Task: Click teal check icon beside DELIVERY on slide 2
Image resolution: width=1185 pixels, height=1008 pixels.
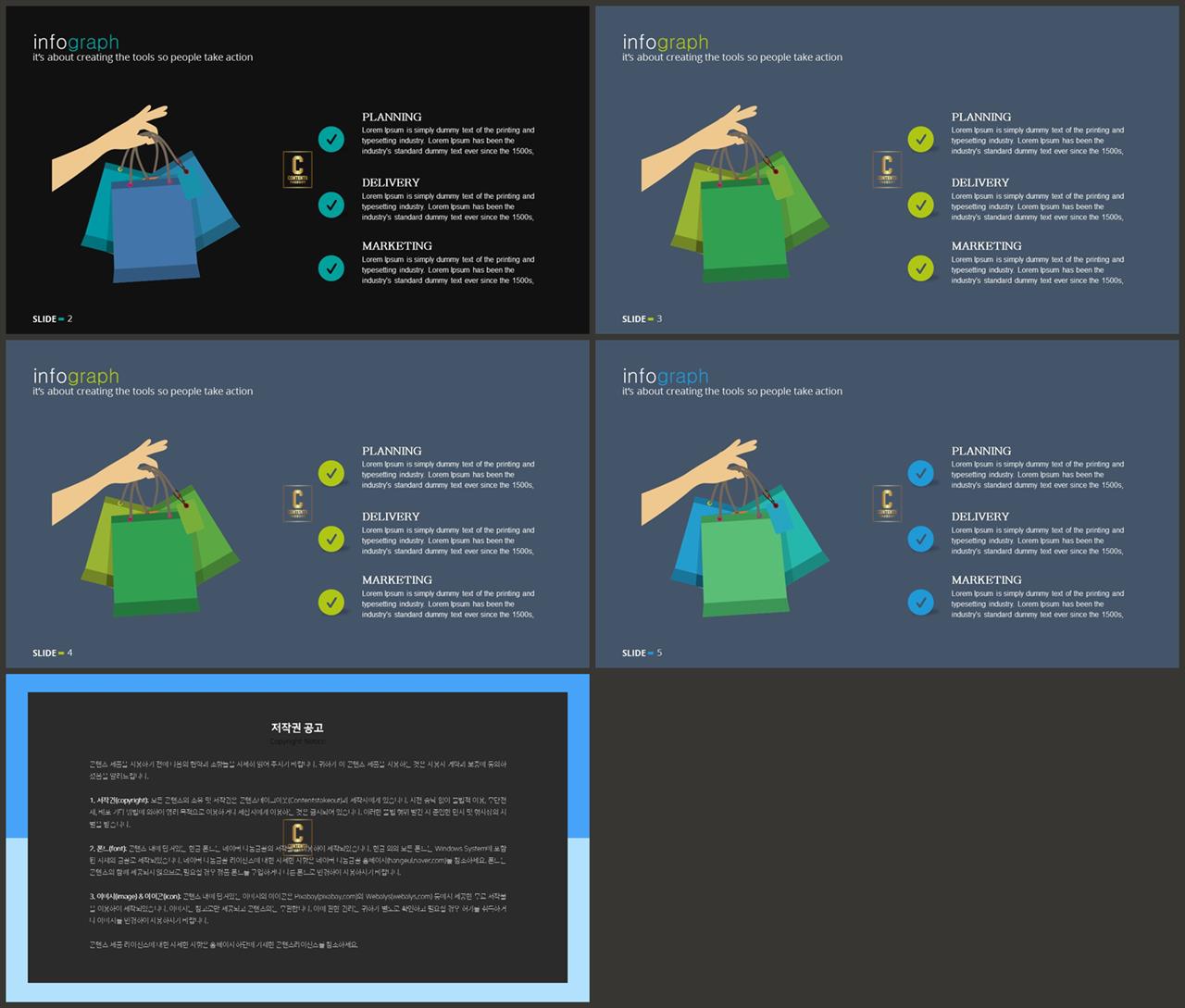Action: 331,205
